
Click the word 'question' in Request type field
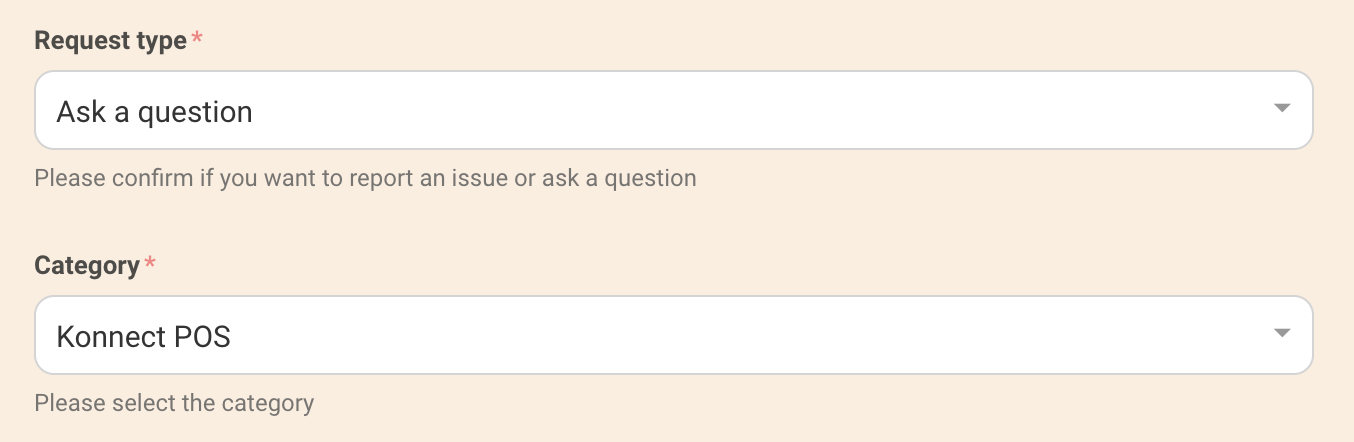[x=195, y=112]
